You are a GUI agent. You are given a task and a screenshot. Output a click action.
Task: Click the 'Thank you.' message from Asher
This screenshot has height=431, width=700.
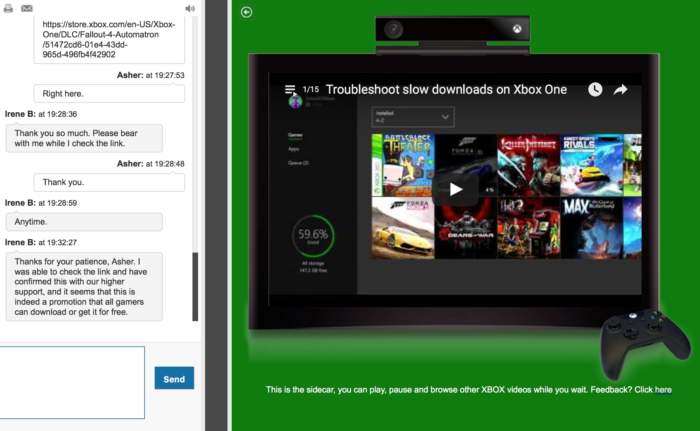(x=109, y=182)
